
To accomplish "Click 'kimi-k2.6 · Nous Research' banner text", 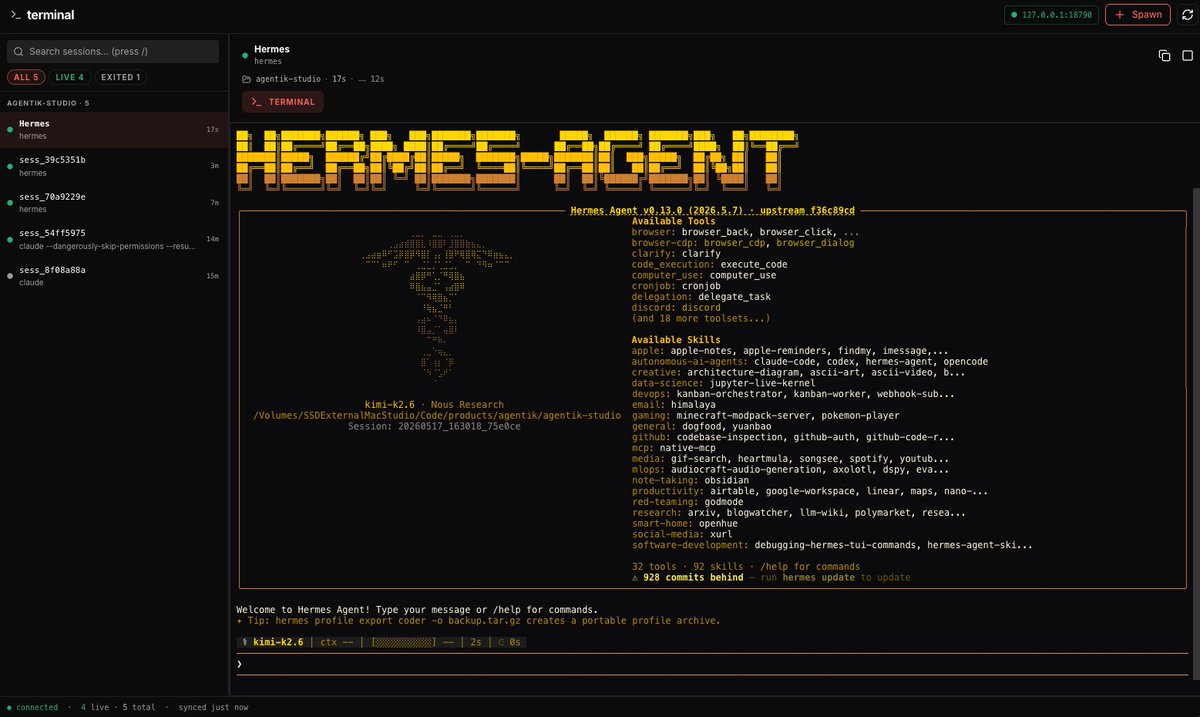I will tap(436, 405).
